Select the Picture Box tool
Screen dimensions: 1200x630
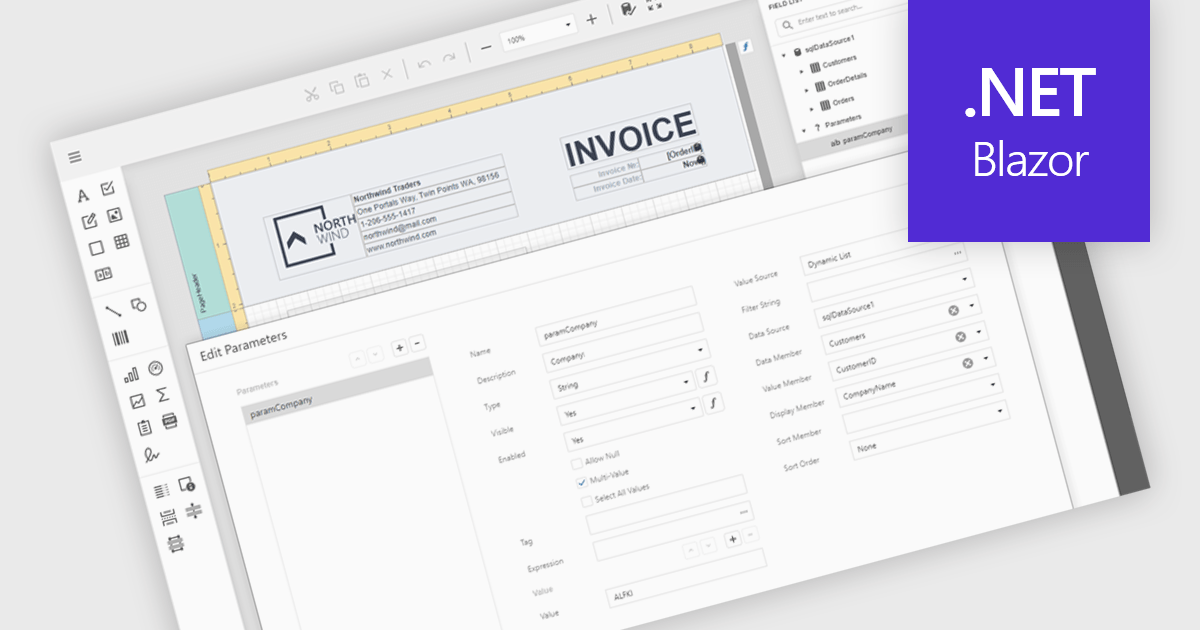tap(115, 214)
